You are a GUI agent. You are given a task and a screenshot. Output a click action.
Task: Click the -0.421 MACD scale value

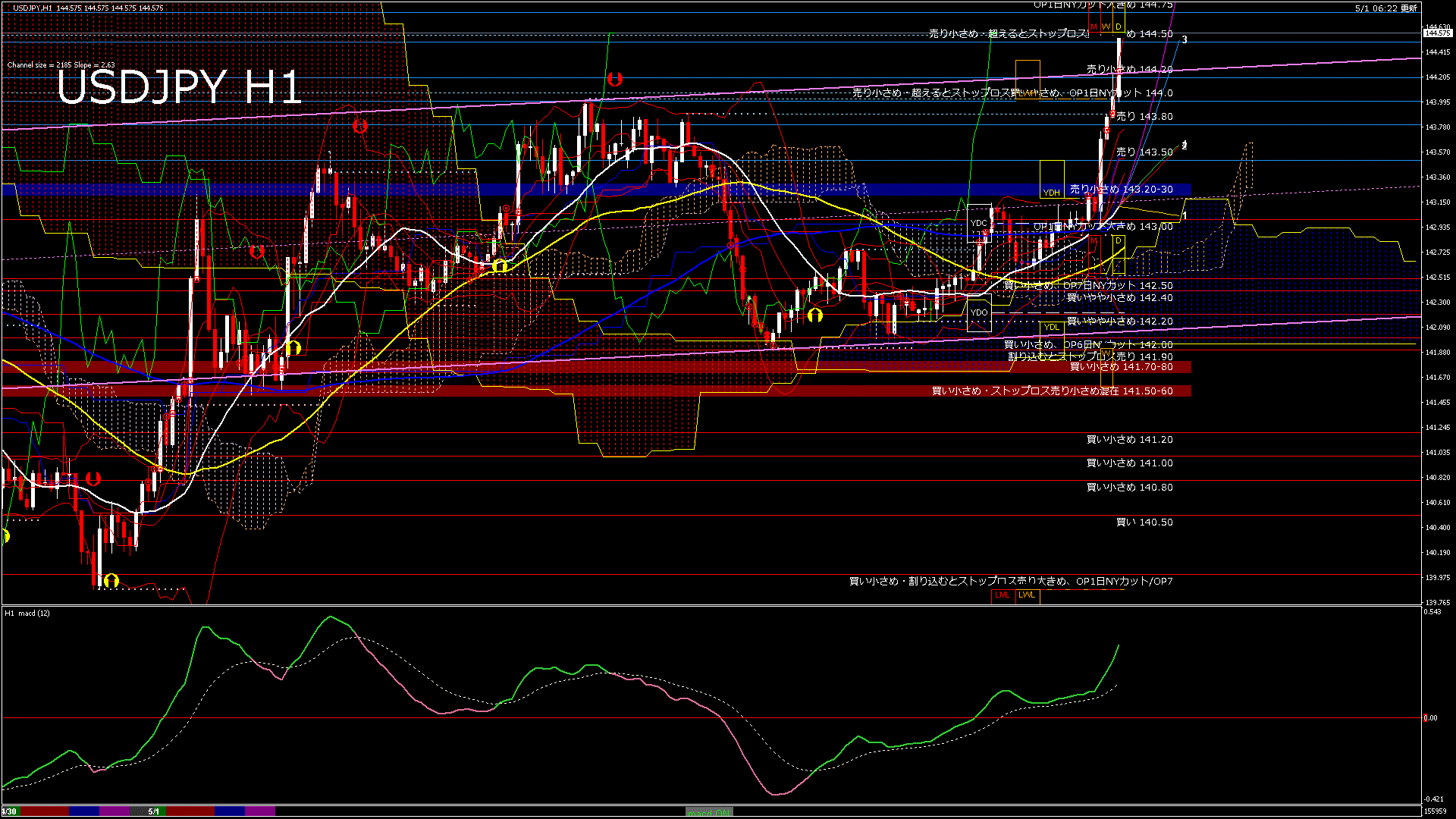tap(1433, 799)
